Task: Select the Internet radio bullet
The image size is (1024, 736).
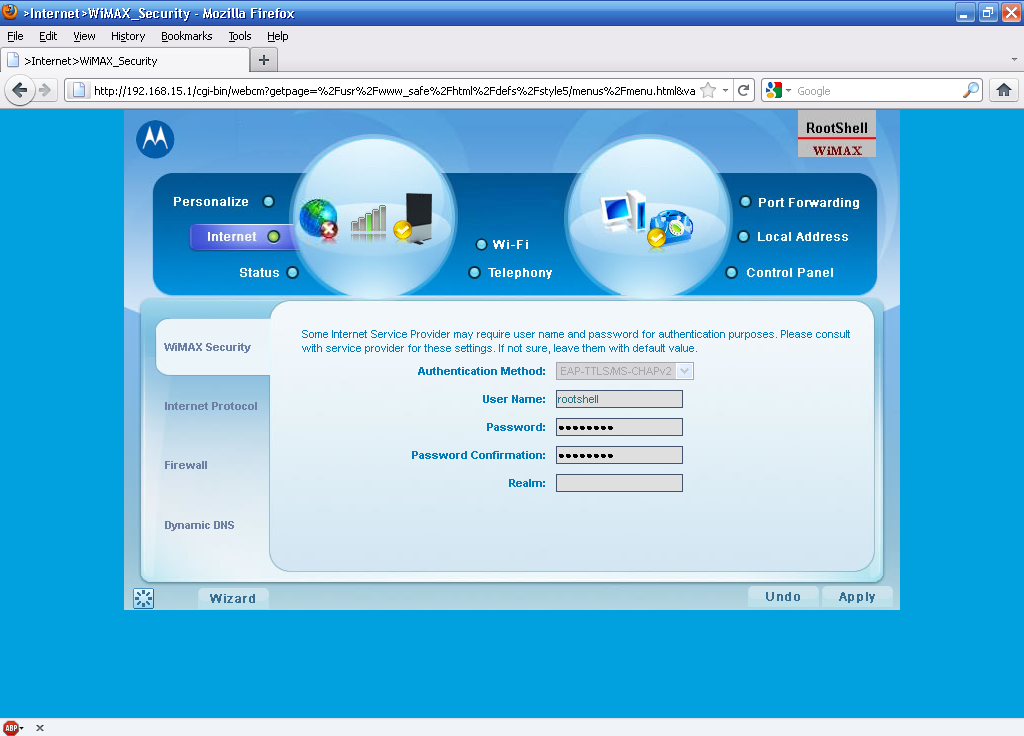Action: (274, 236)
